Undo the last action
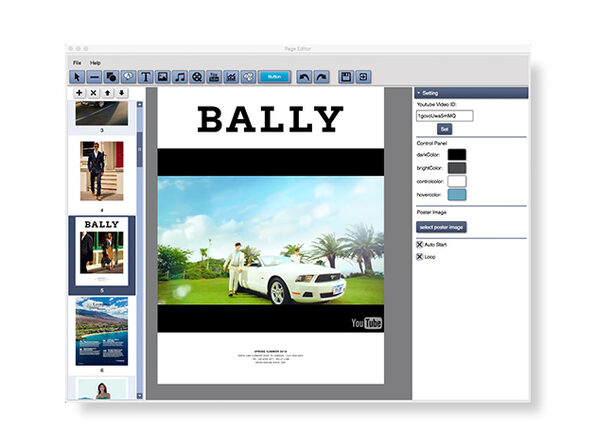The image size is (596, 447). pyautogui.click(x=304, y=77)
